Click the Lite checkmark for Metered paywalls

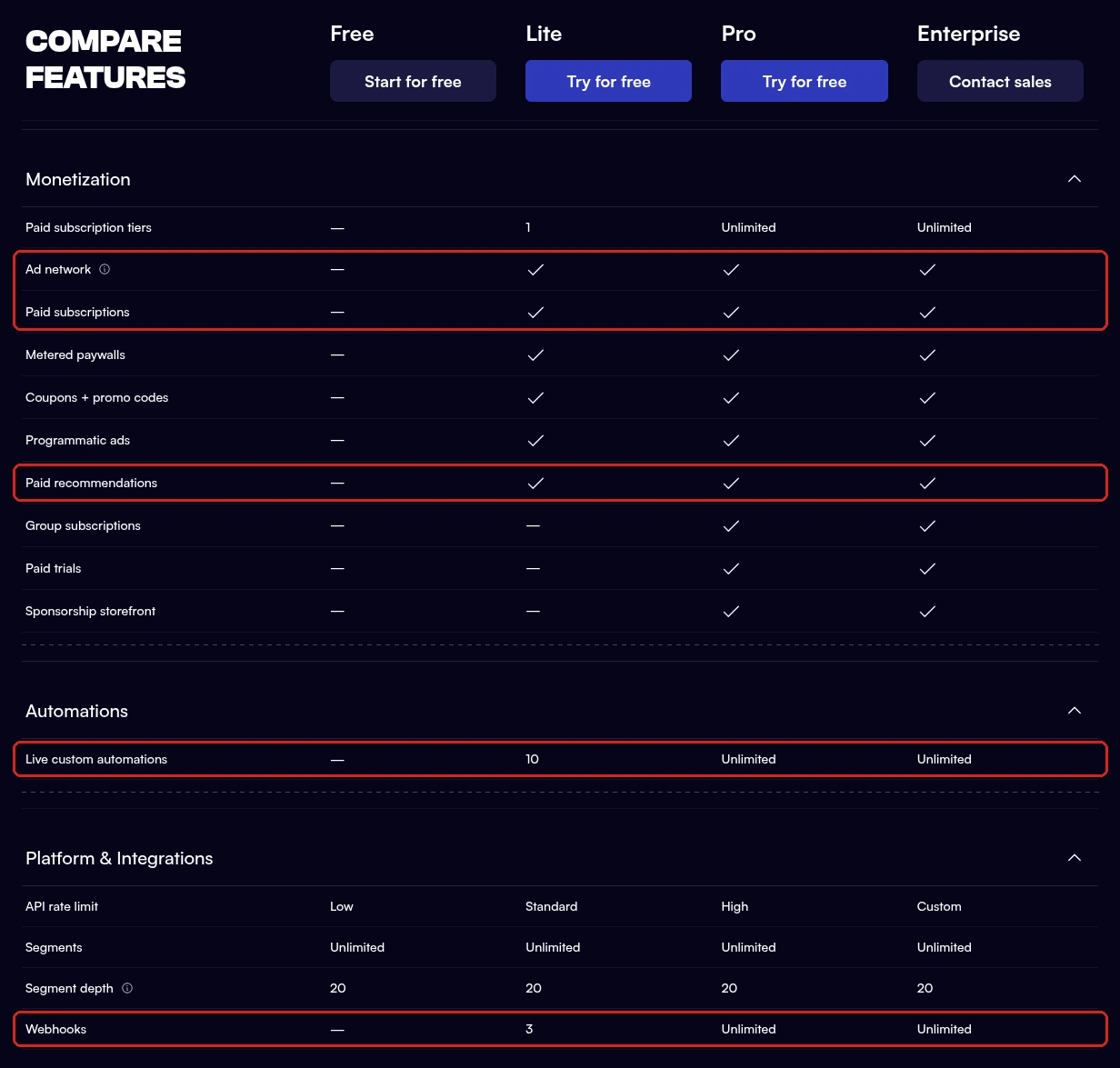pyautogui.click(x=535, y=355)
